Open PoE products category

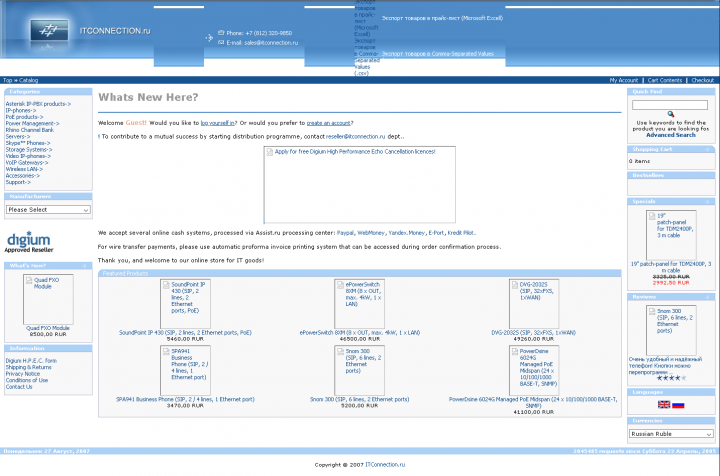pyautogui.click(x=24, y=117)
